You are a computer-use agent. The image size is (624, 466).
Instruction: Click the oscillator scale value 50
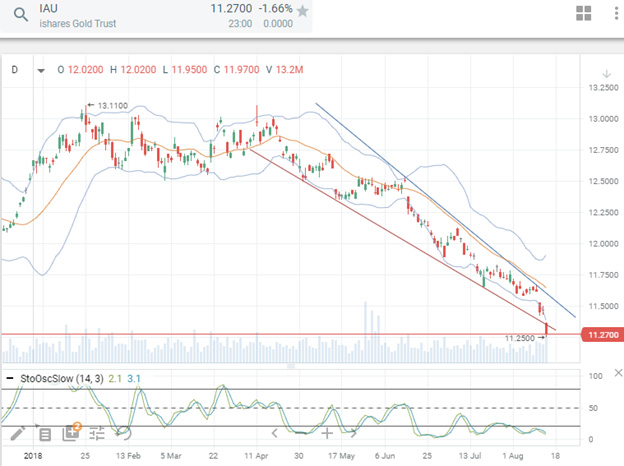click(x=593, y=408)
